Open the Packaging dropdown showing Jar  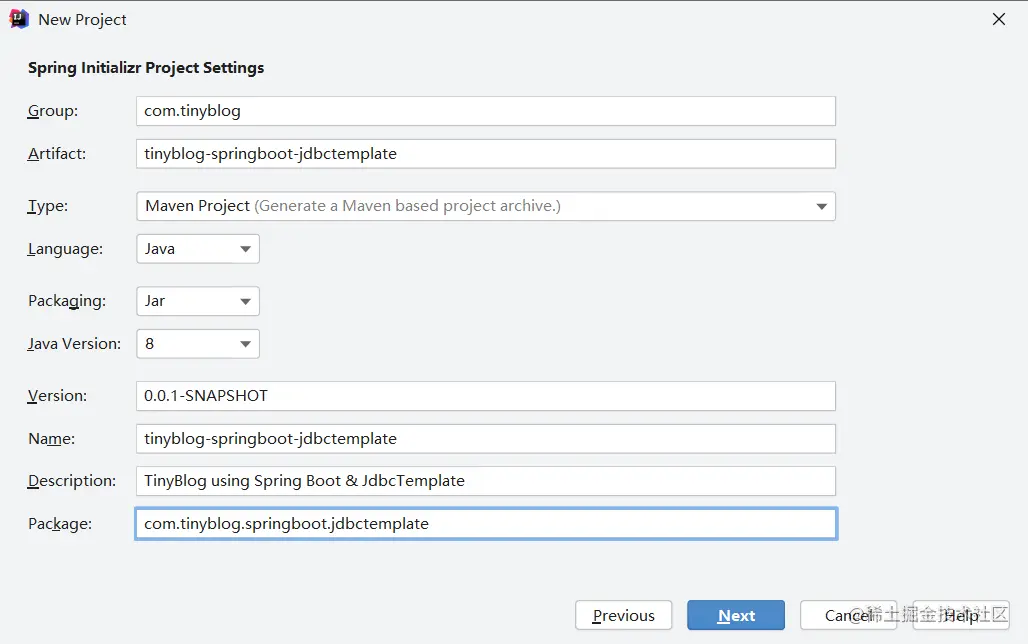[x=197, y=301]
